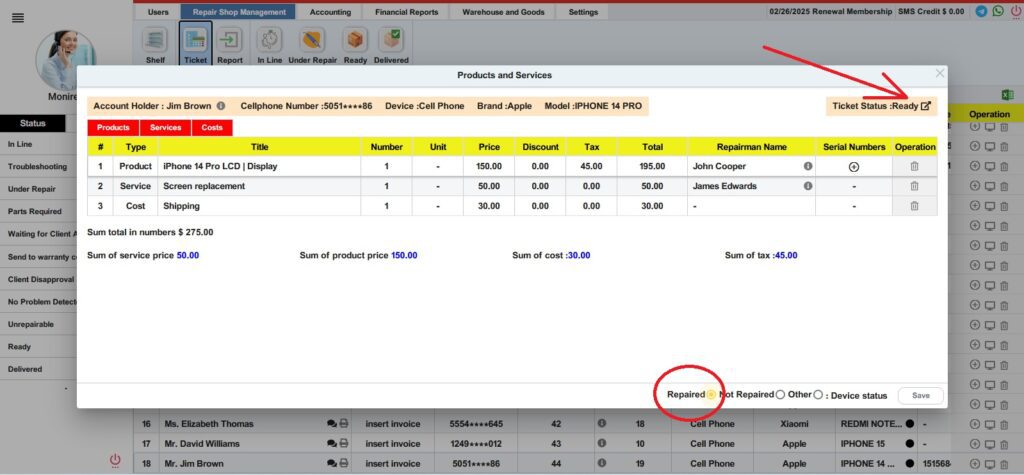Select the Repaired radio button
Screen dimensions: 1024x475
pos(711,395)
